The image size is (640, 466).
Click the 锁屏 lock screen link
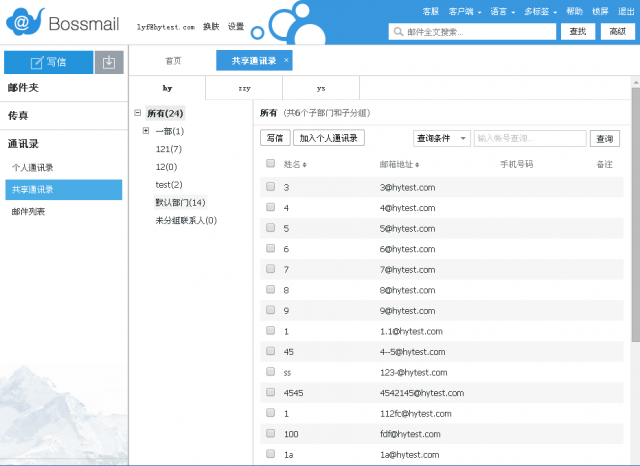point(600,11)
